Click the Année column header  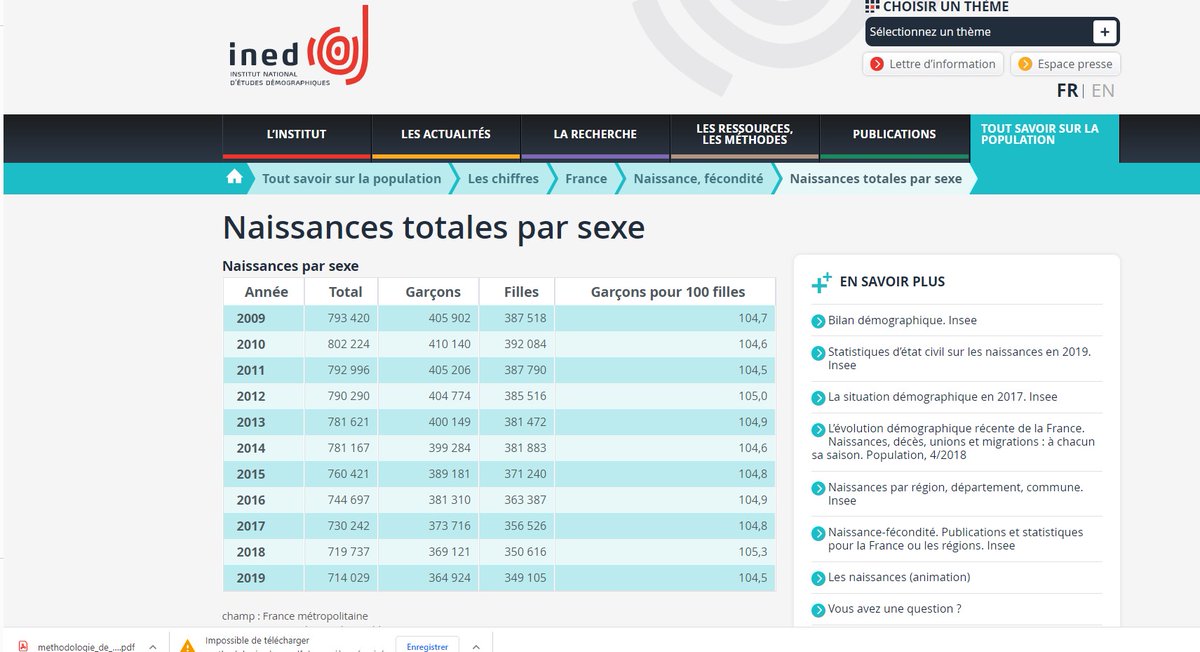click(266, 292)
